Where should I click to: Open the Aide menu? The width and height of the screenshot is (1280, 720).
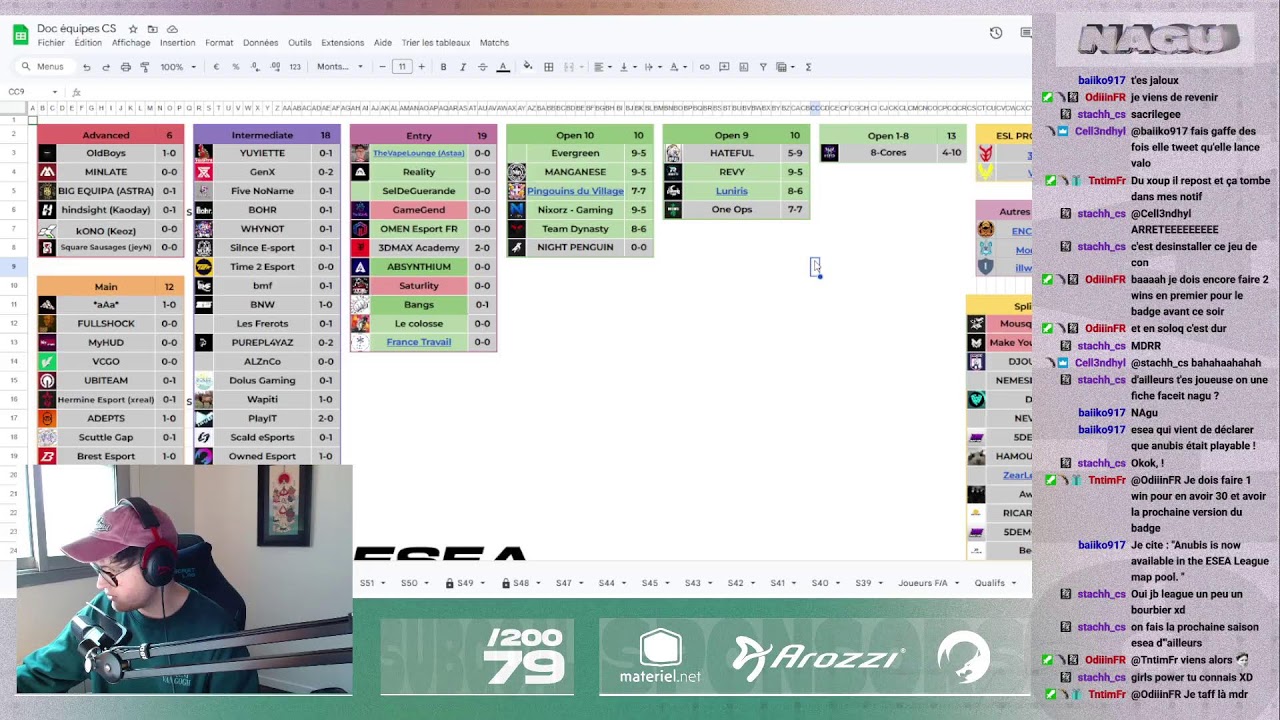point(383,43)
